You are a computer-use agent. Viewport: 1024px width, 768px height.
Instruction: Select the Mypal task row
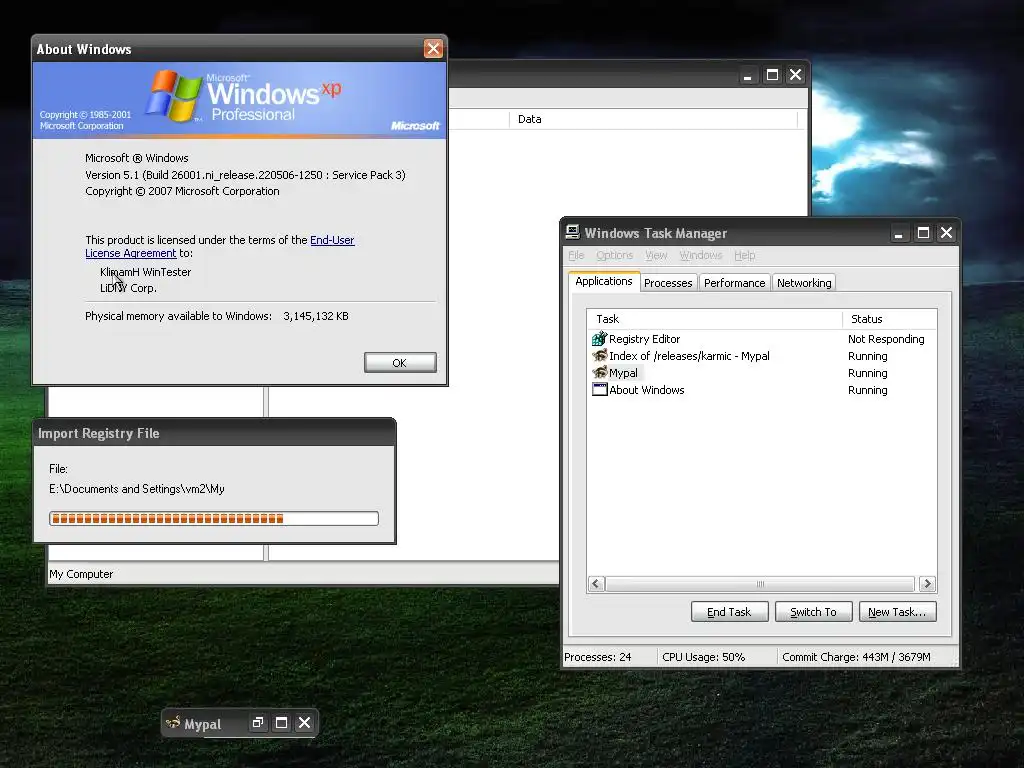761,373
